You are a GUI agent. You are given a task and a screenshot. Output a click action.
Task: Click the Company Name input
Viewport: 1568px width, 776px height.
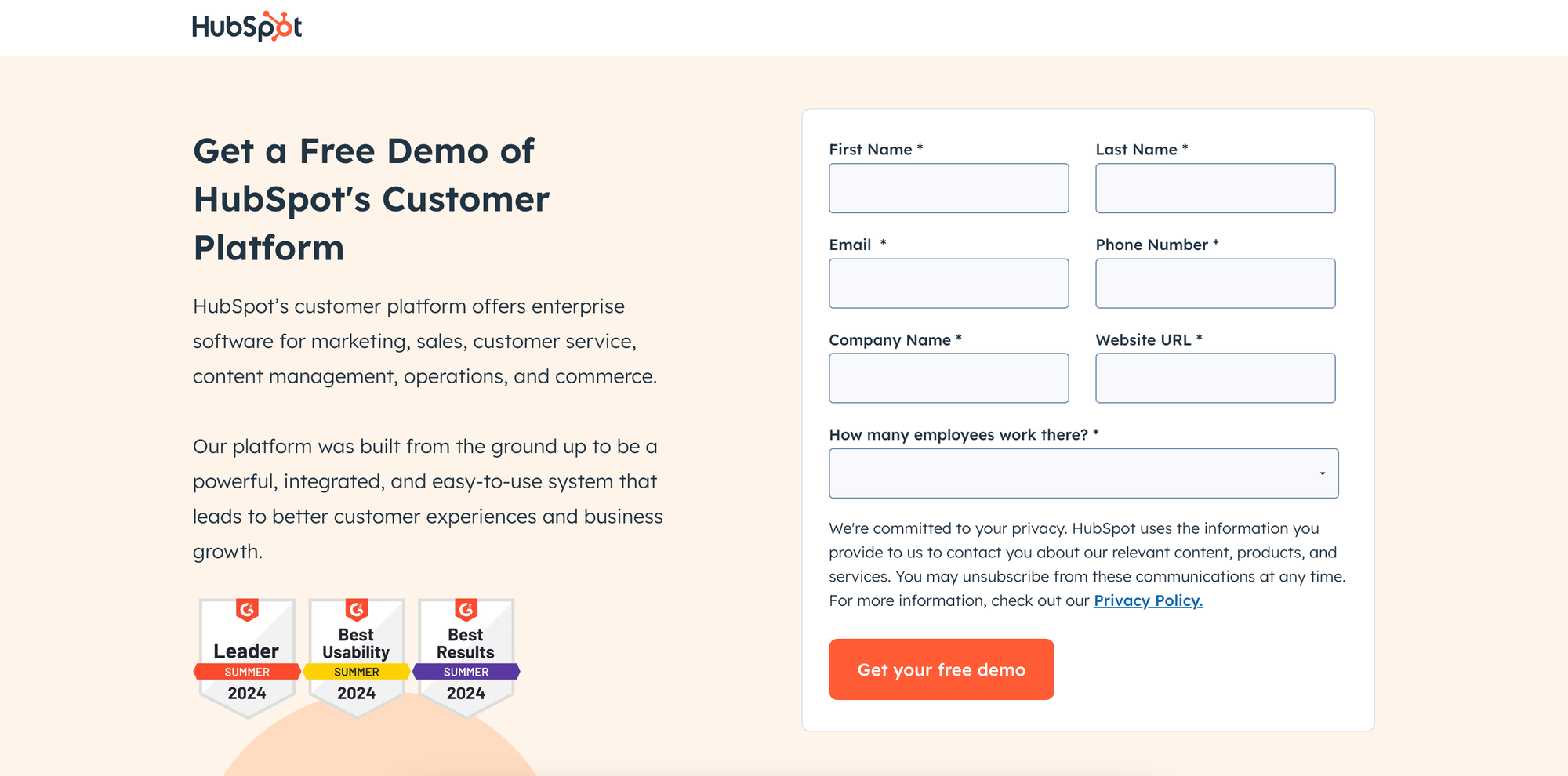[948, 378]
